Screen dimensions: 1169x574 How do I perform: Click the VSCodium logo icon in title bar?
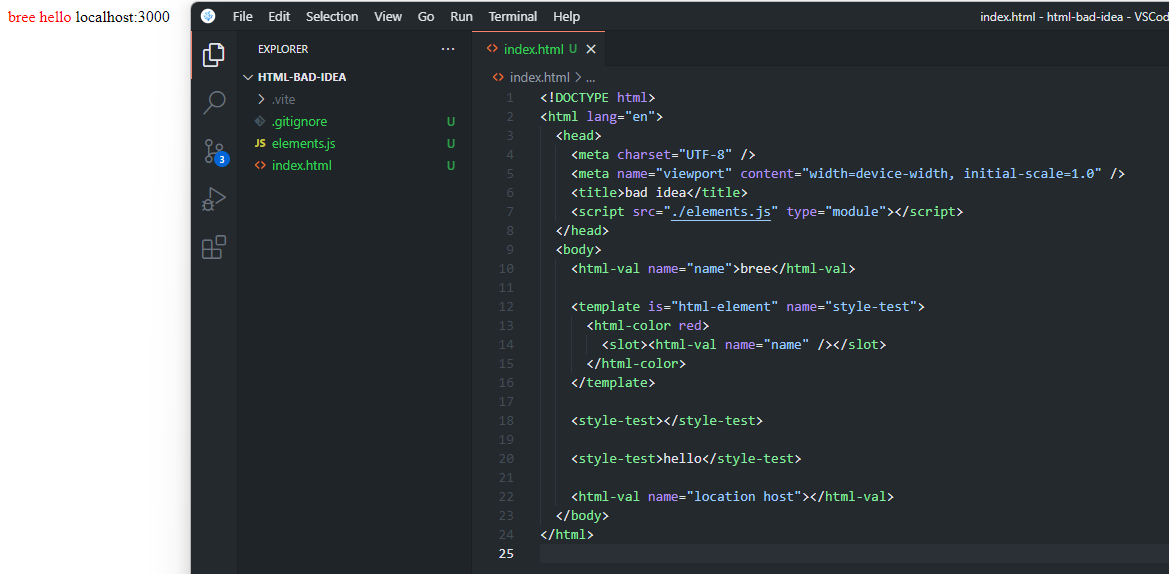208,16
